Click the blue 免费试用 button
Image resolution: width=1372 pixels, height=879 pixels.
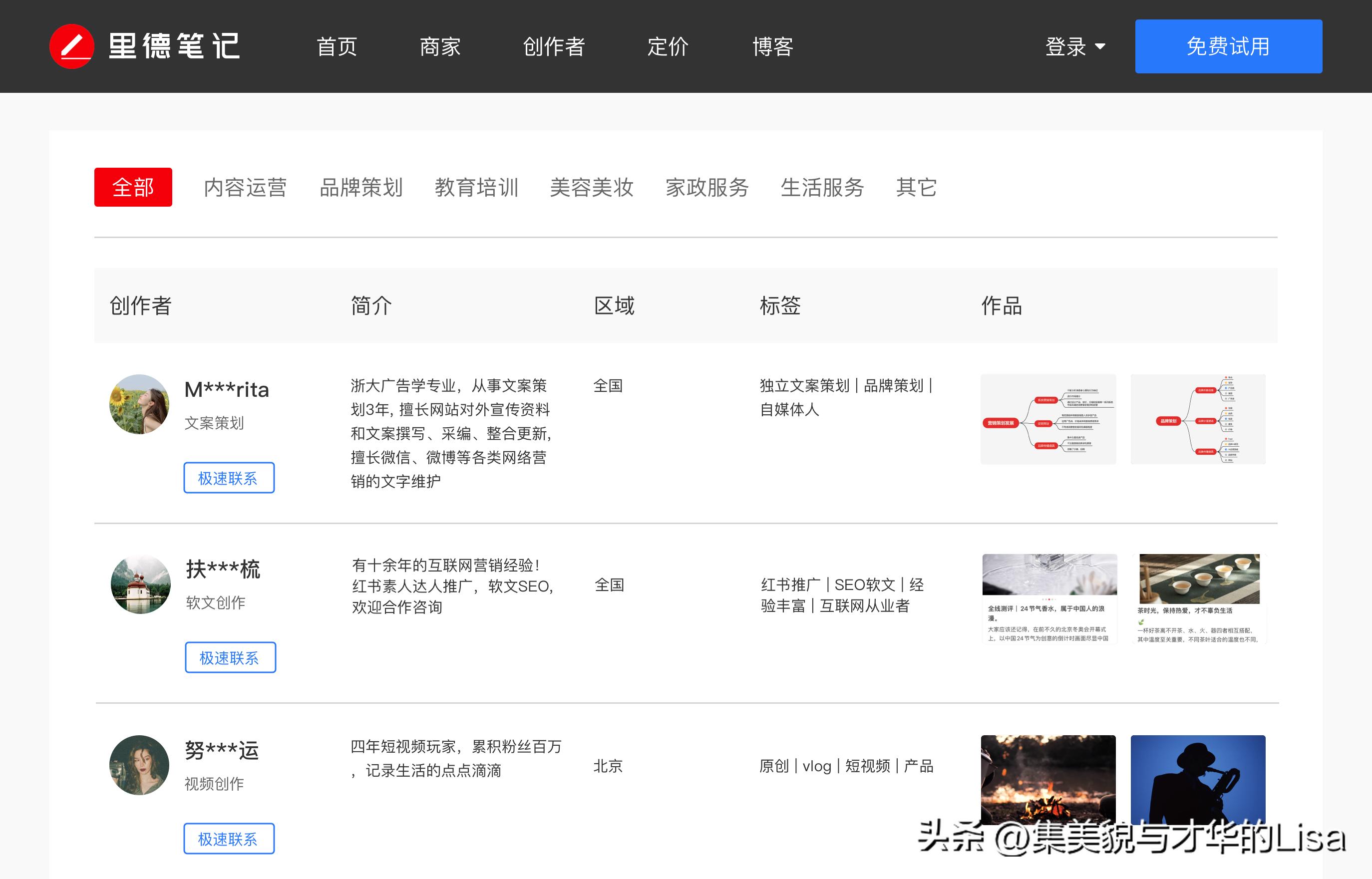coord(1228,46)
